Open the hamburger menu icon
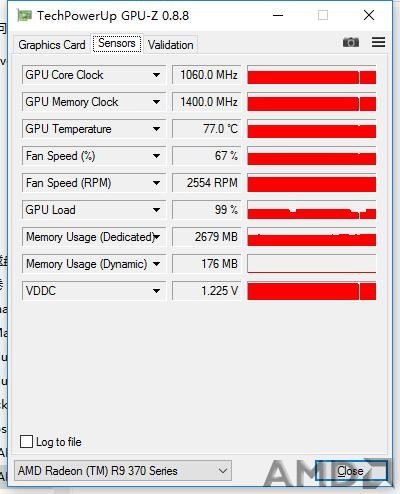Viewport: 400px width, 494px height. tap(378, 42)
